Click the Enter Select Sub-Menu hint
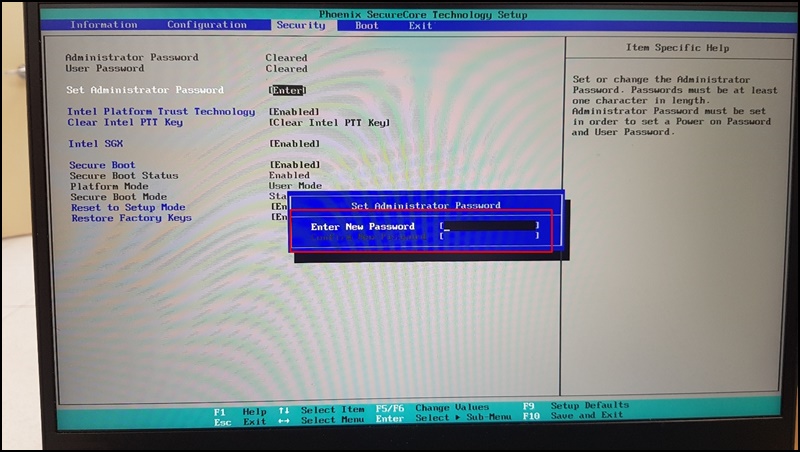 click(443, 418)
